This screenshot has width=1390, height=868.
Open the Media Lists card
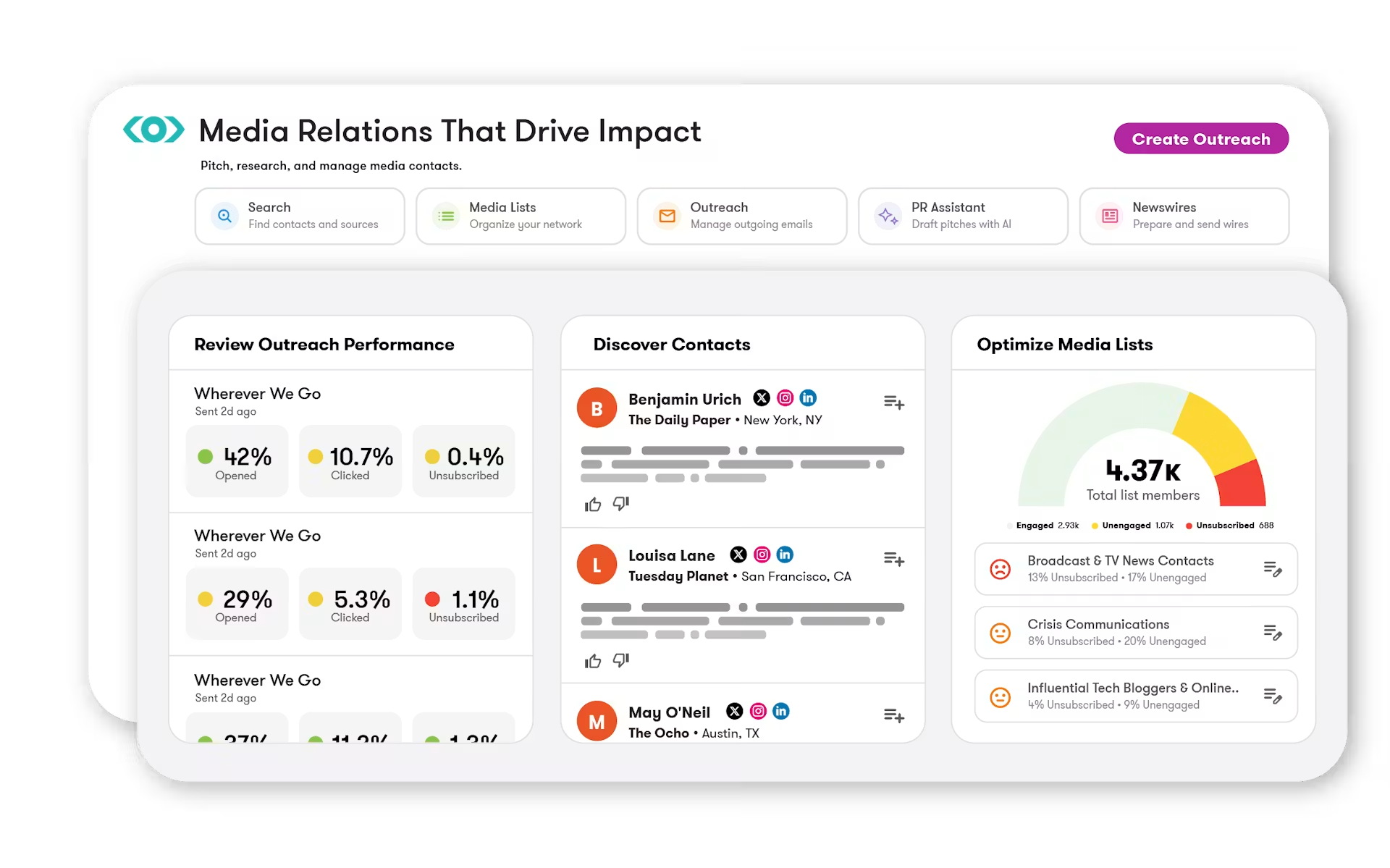(x=521, y=216)
